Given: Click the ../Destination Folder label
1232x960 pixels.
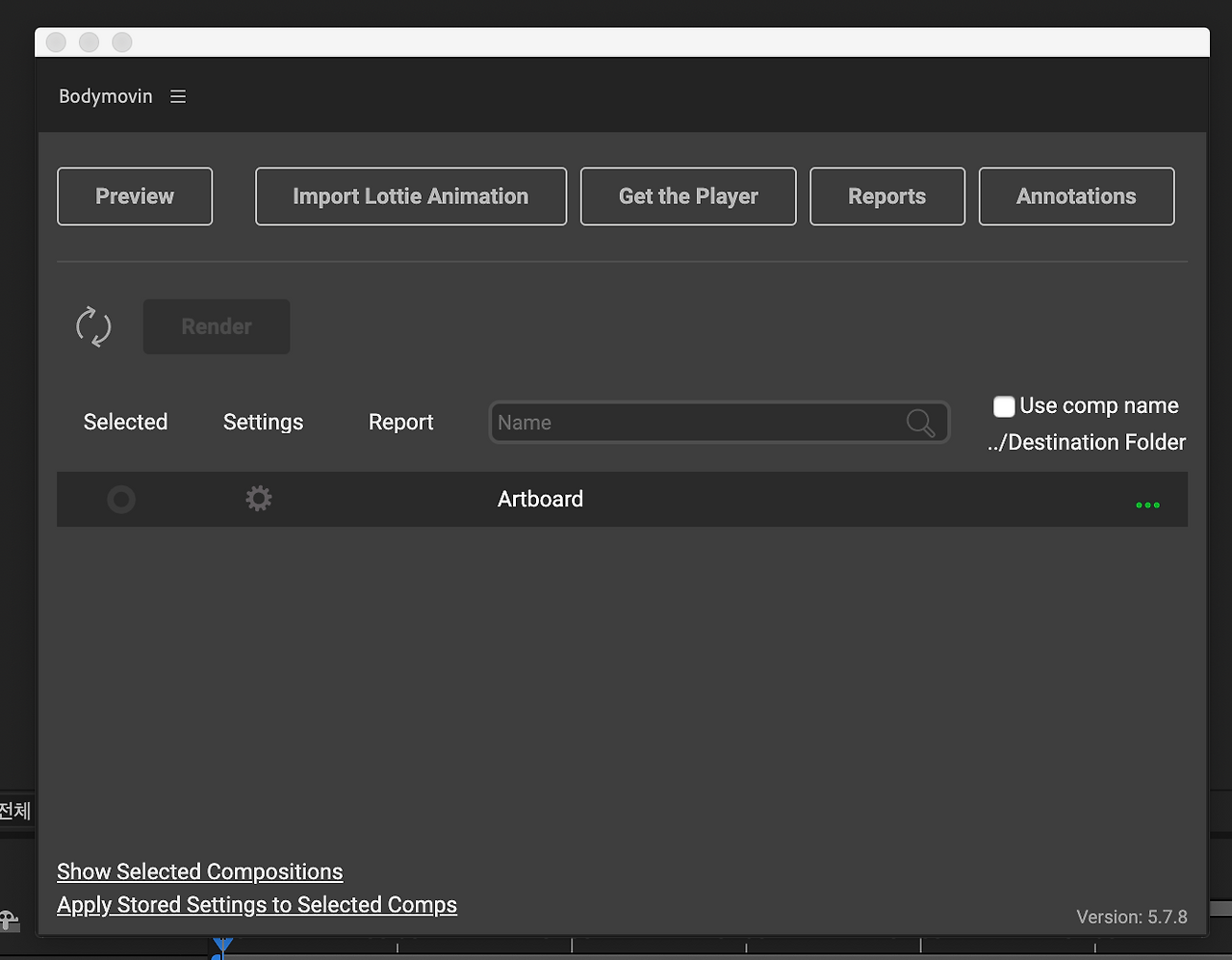Looking at the screenshot, I should [x=1087, y=442].
